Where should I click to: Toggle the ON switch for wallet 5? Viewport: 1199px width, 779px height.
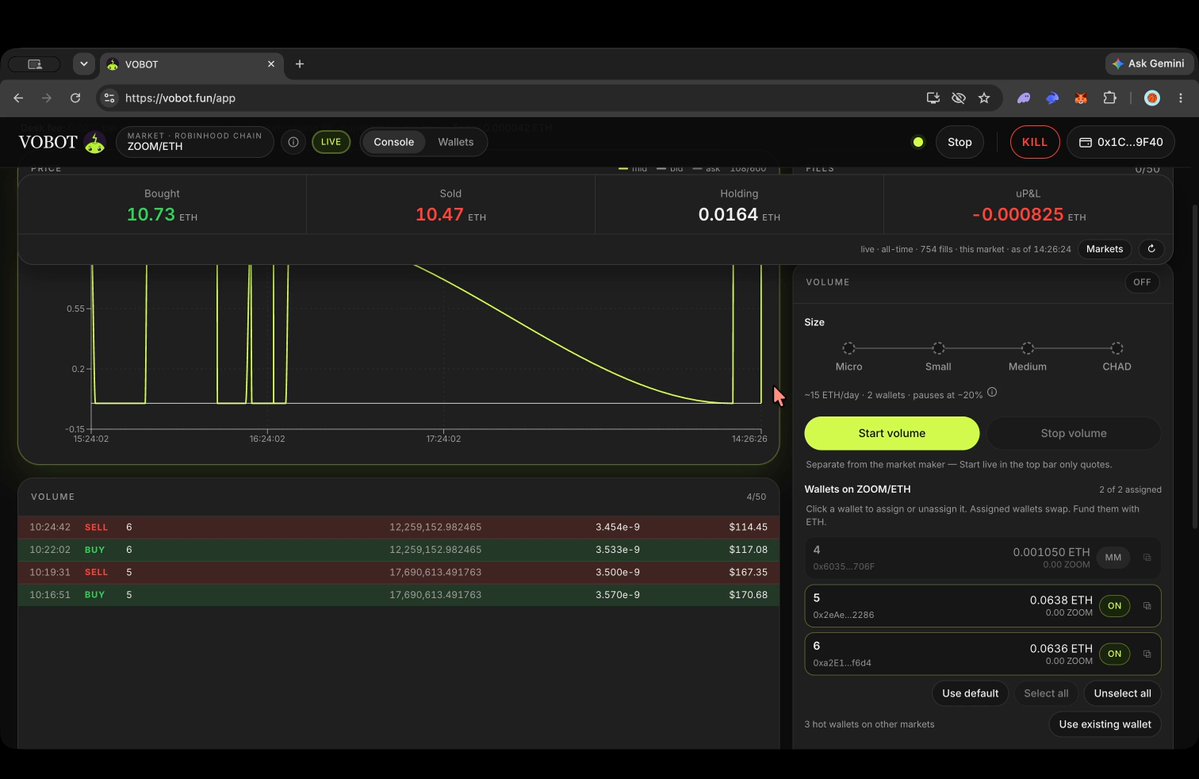coord(1114,605)
